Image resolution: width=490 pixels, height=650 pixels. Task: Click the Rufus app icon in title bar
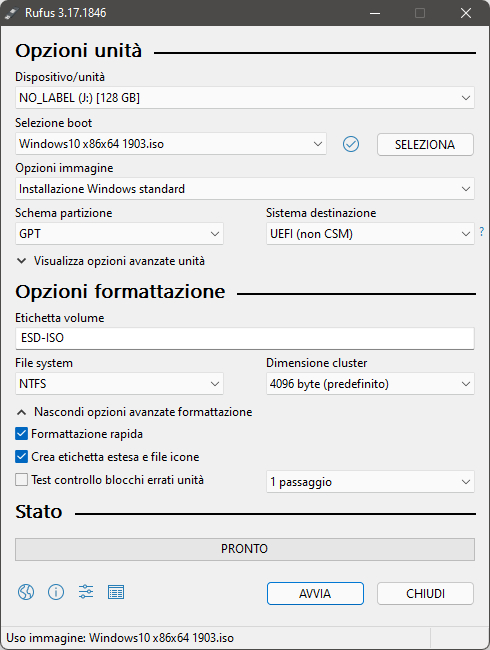click(x=11, y=13)
